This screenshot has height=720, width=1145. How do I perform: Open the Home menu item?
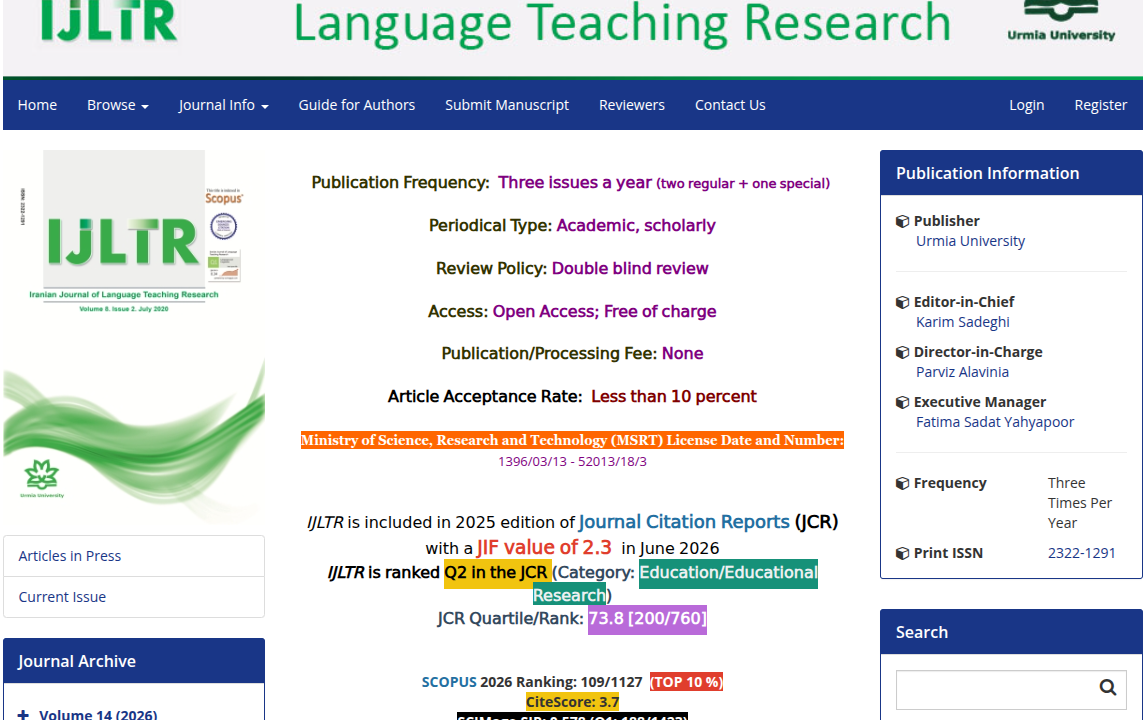pyautogui.click(x=37, y=105)
